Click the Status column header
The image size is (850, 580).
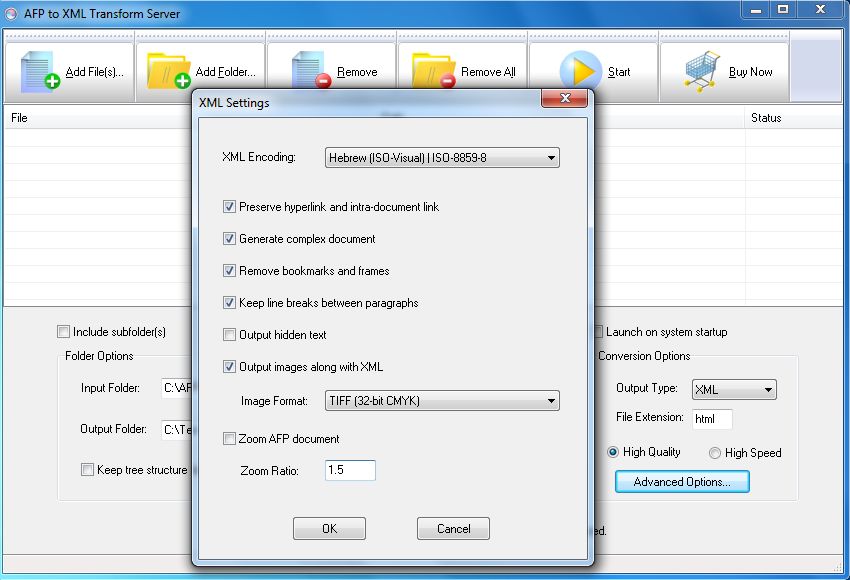794,118
